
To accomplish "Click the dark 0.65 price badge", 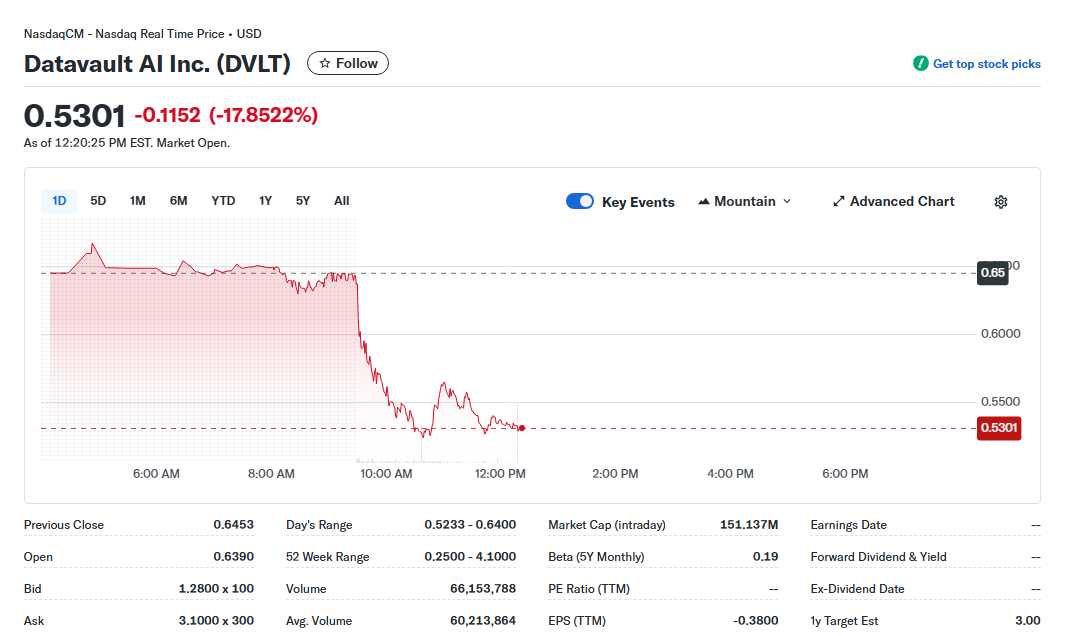I will [x=991, y=273].
